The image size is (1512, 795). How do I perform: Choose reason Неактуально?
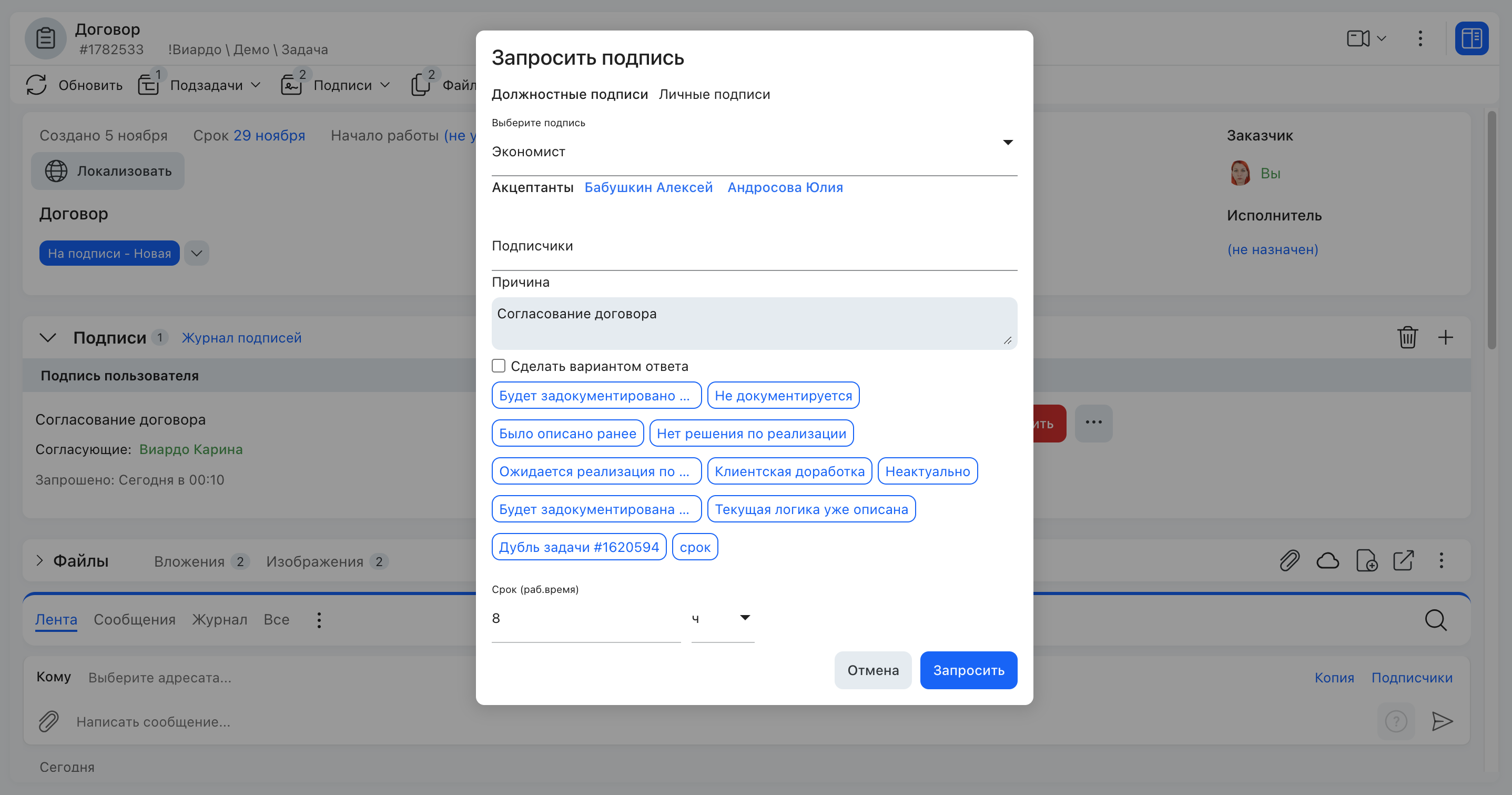tap(927, 471)
